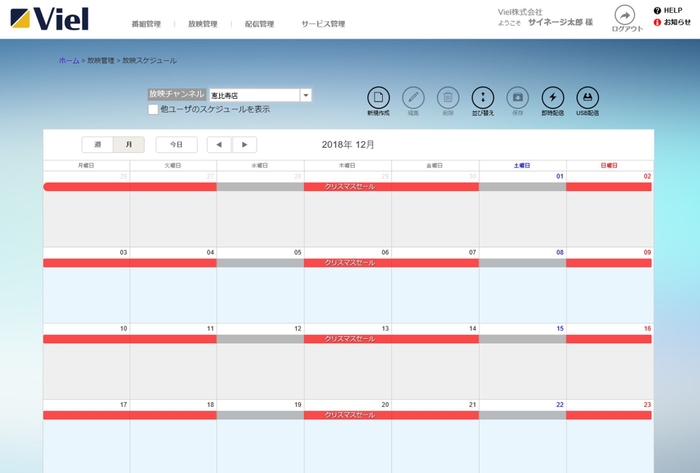
Task: Switch calendar to 週 view
Action: pos(97,145)
